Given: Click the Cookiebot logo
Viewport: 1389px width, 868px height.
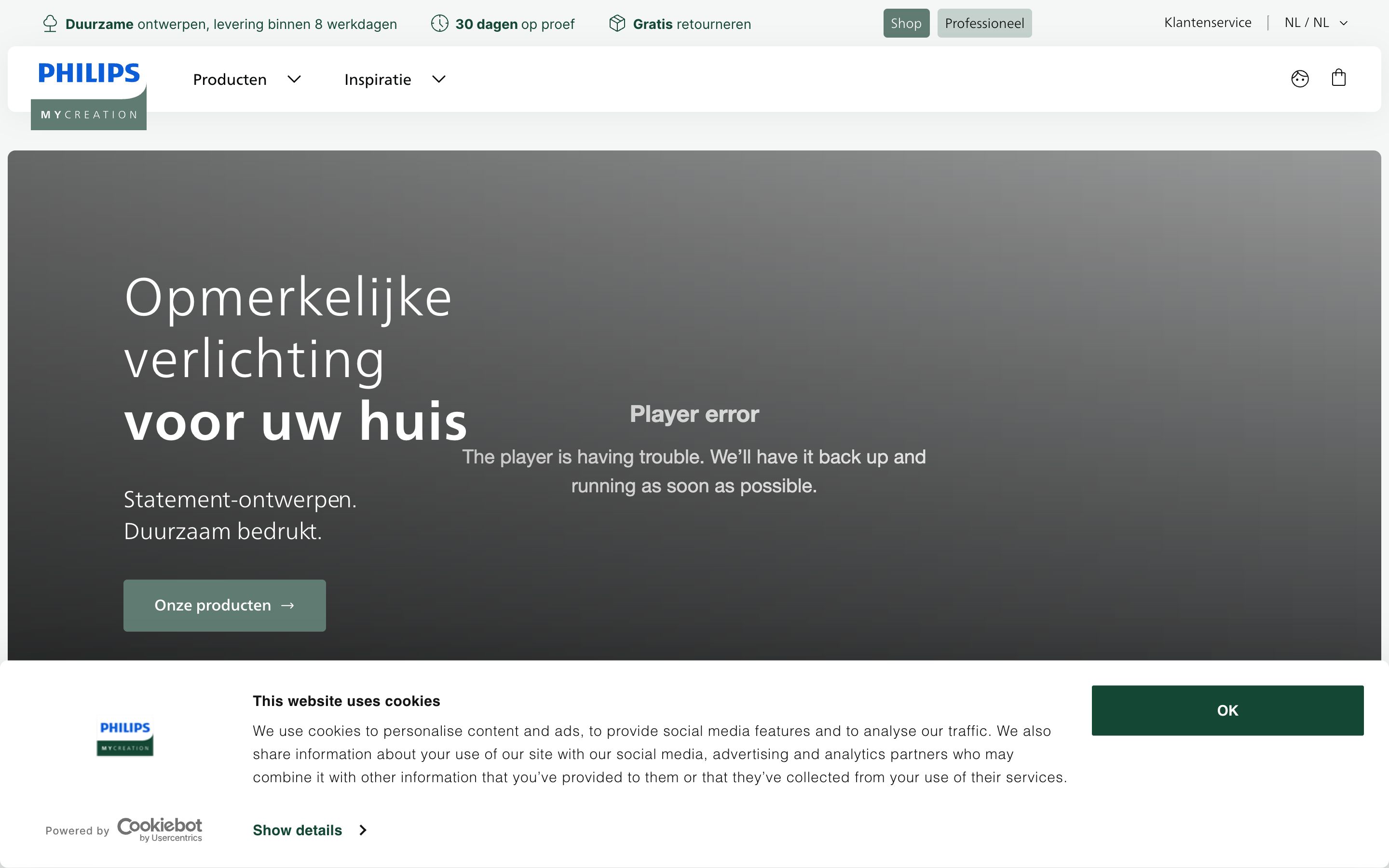Looking at the screenshot, I should click(159, 829).
